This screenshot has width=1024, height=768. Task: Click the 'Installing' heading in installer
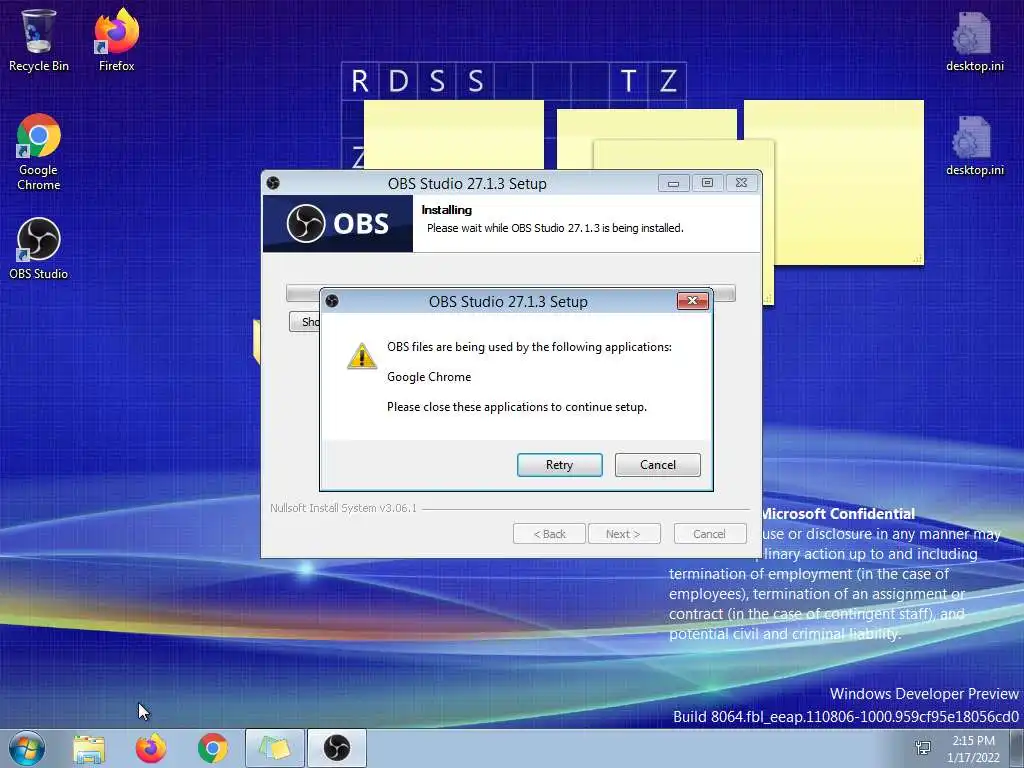click(x=447, y=210)
